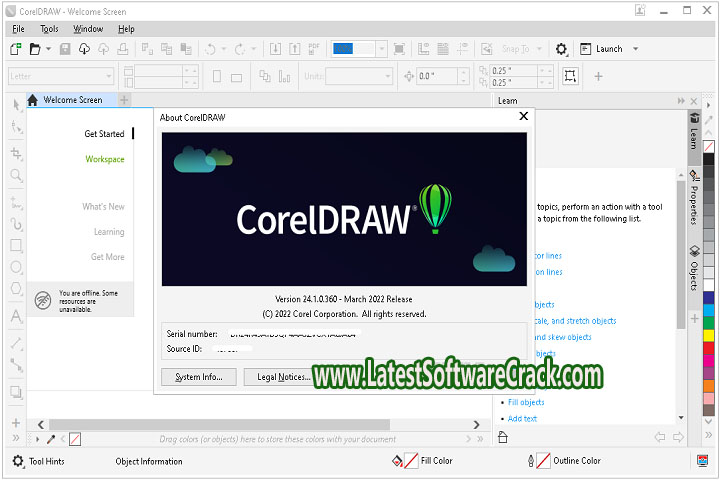Pick the black color swatch in palette
This screenshot has width=720, height=480.
[709, 159]
